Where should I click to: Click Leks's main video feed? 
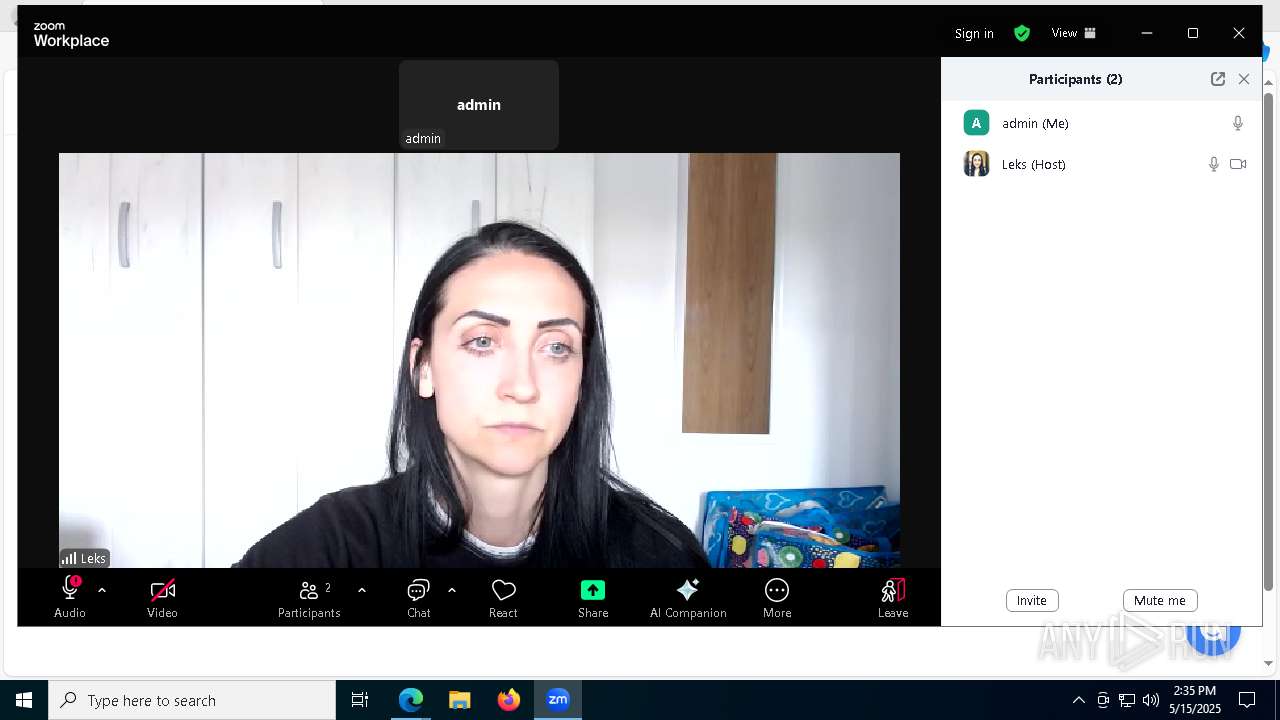[479, 360]
